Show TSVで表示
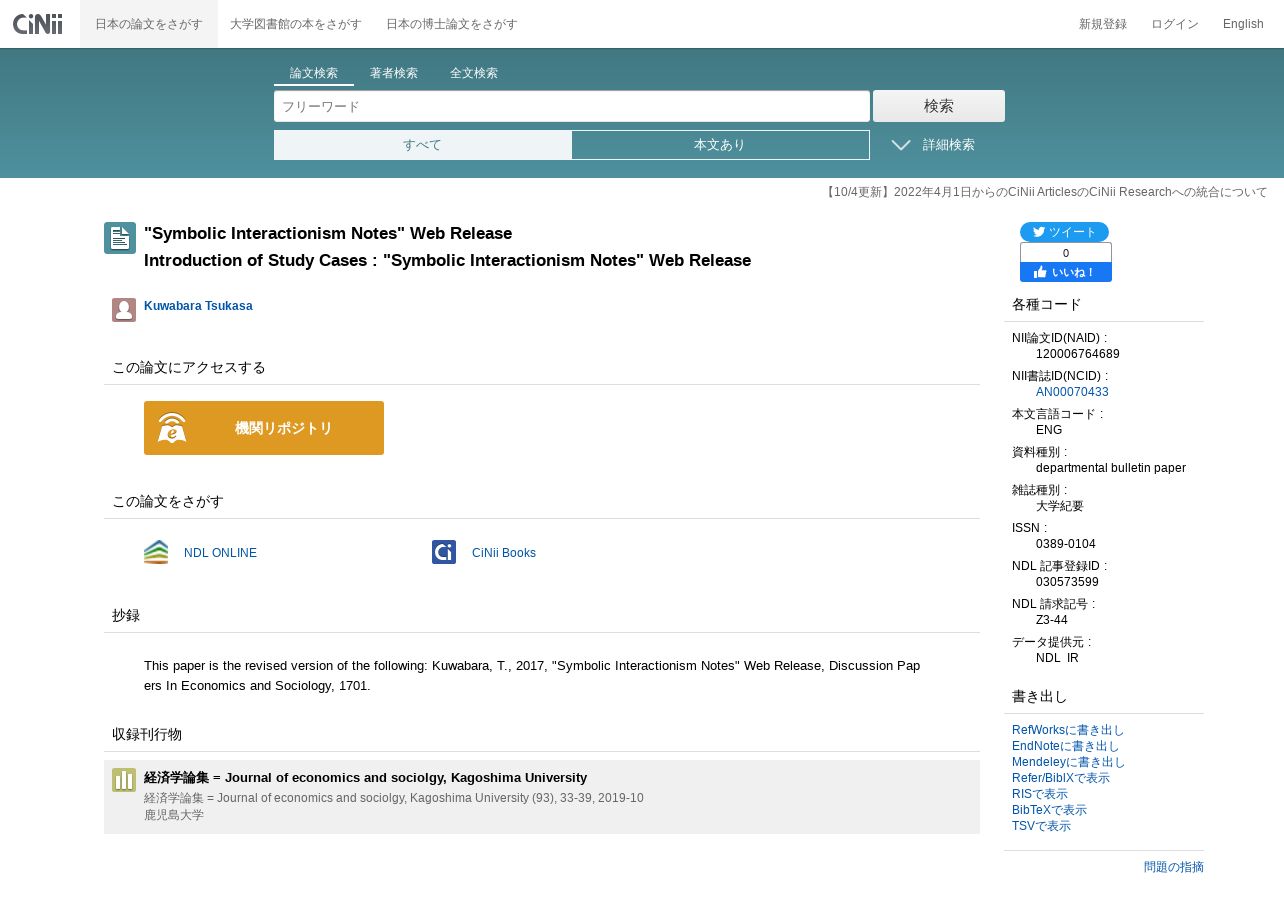This screenshot has height=907, width=1284. 1041,826
